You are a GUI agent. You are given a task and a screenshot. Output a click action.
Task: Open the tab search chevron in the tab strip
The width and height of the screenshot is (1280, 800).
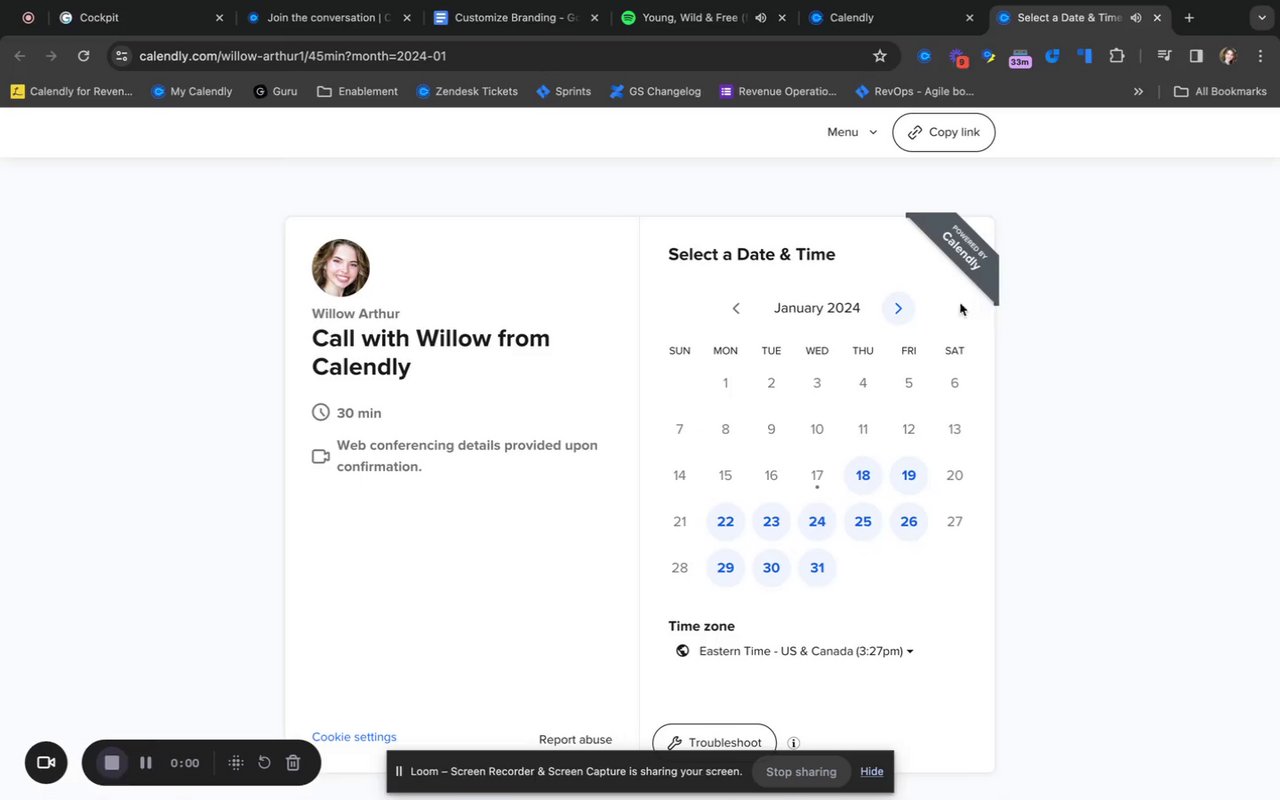(x=1261, y=18)
